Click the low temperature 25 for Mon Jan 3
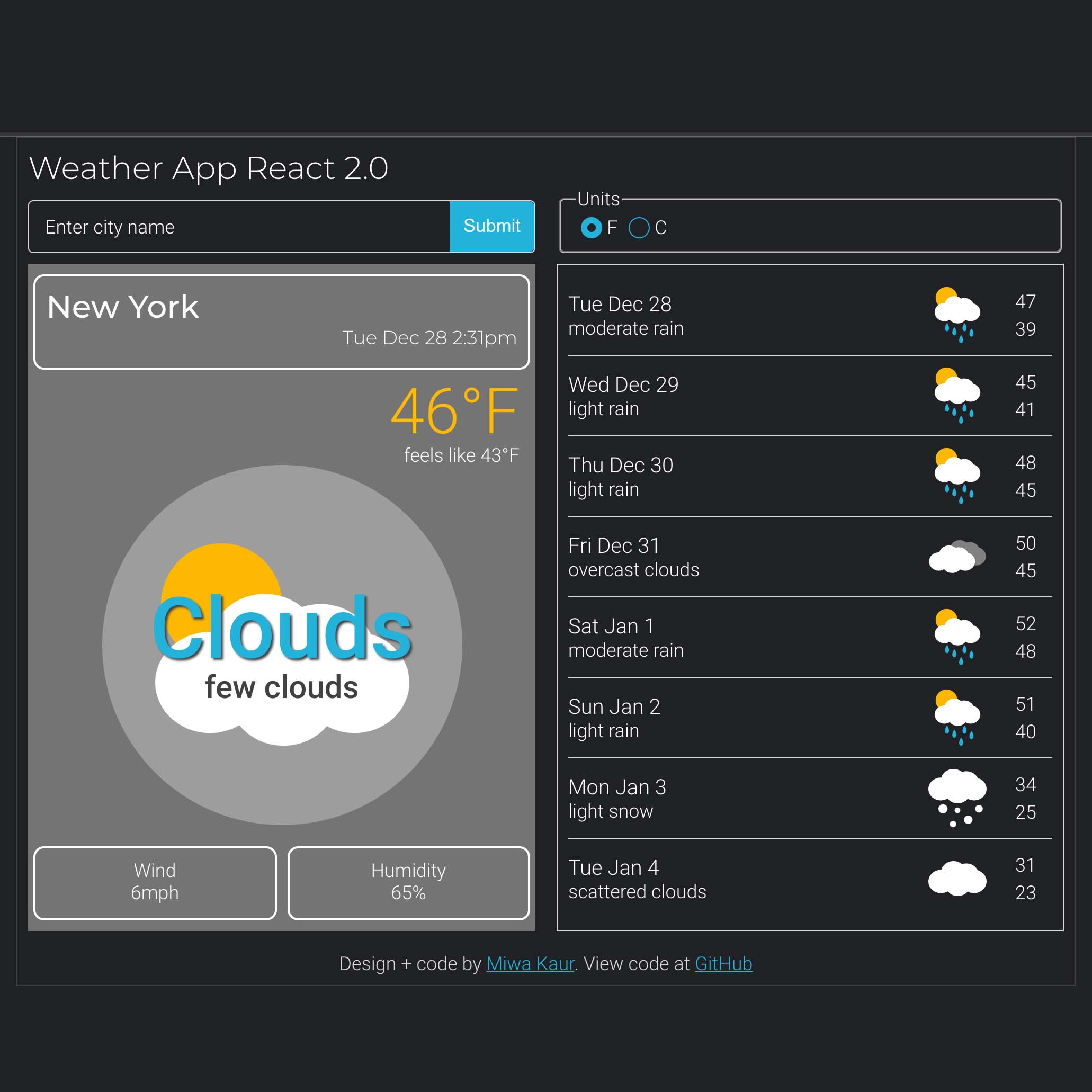Image resolution: width=1092 pixels, height=1092 pixels. [1025, 812]
